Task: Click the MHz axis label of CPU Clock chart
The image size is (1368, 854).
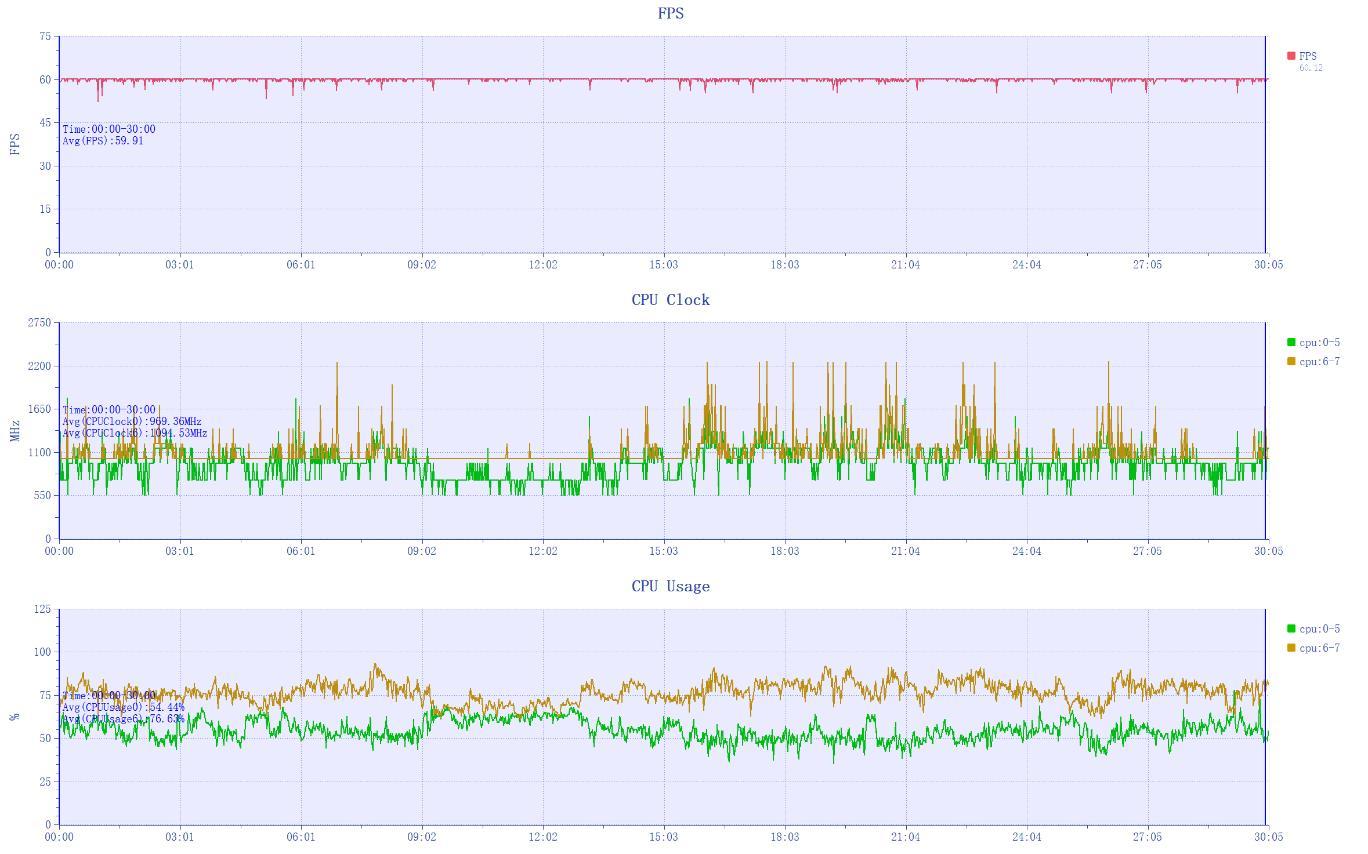Action: pyautogui.click(x=15, y=431)
